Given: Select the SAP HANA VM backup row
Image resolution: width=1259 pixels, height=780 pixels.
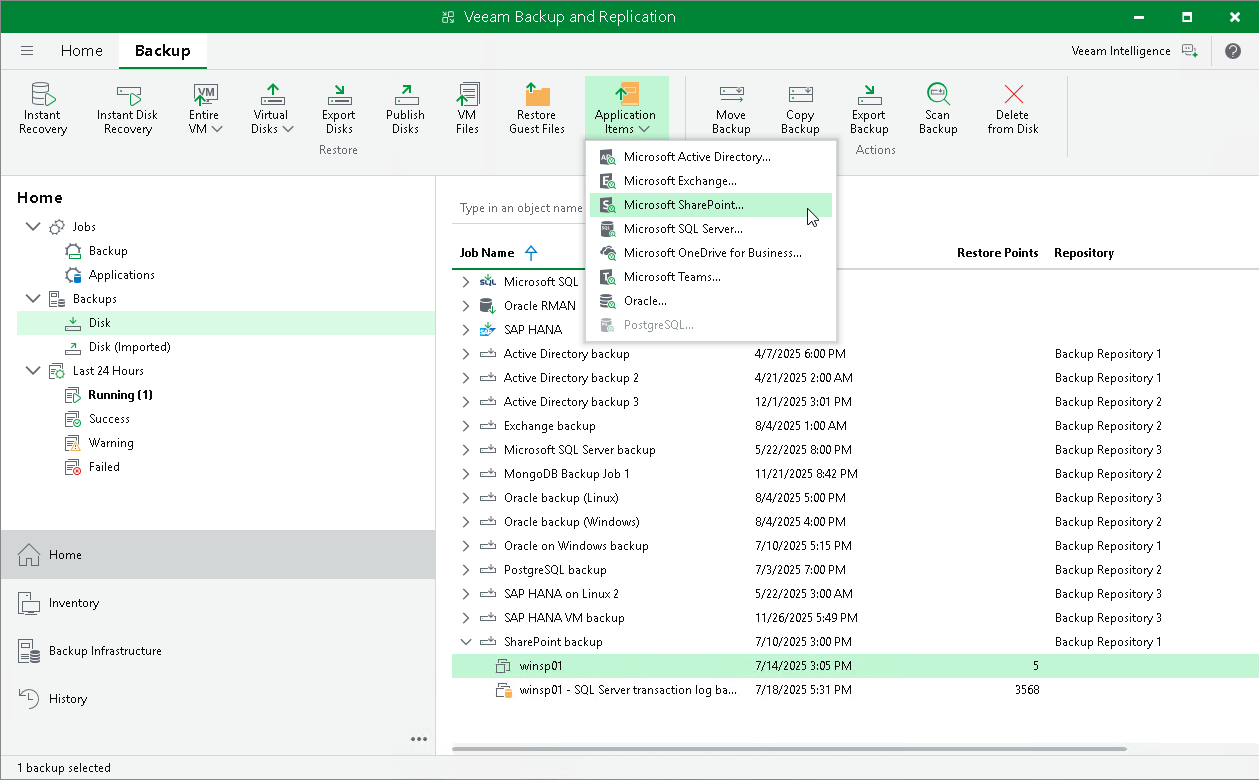Looking at the screenshot, I should (x=855, y=618).
